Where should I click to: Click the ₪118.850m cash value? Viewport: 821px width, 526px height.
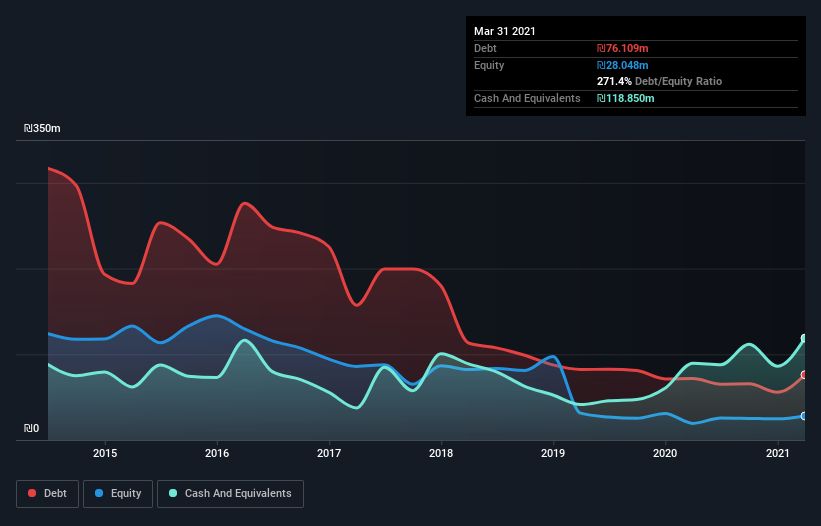[x=626, y=98]
